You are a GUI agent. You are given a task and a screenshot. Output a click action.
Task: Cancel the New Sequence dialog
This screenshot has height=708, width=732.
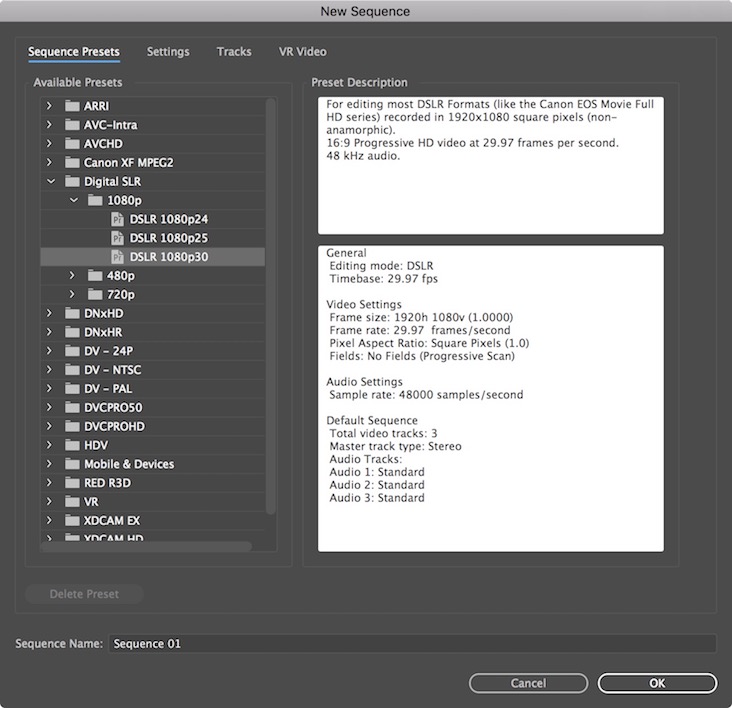pos(528,683)
